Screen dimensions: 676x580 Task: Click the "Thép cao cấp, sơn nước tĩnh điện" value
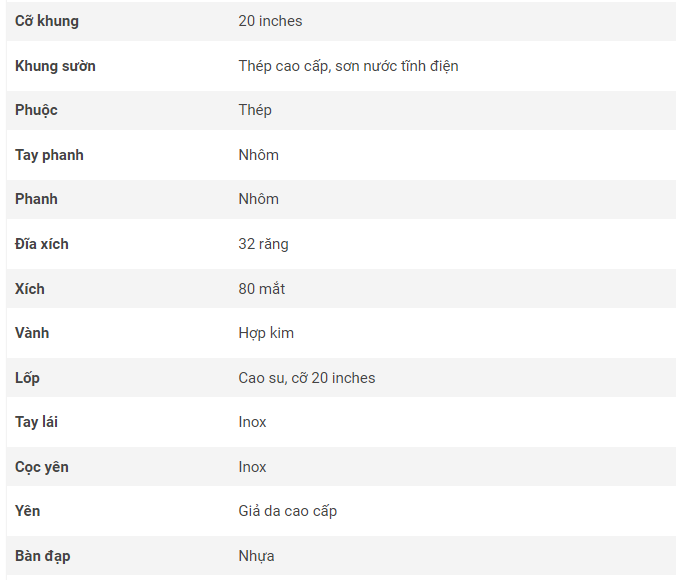(x=348, y=66)
